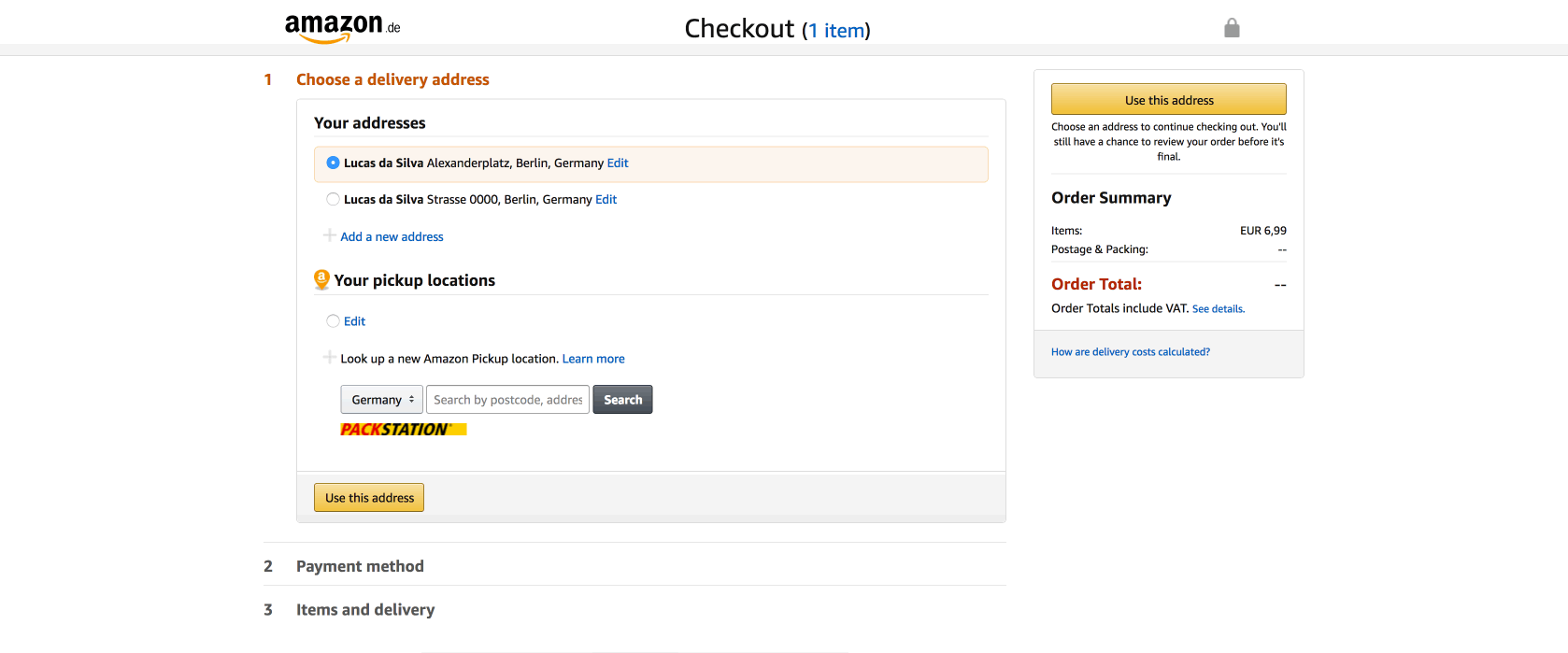Click the Packstation logo

(x=404, y=430)
